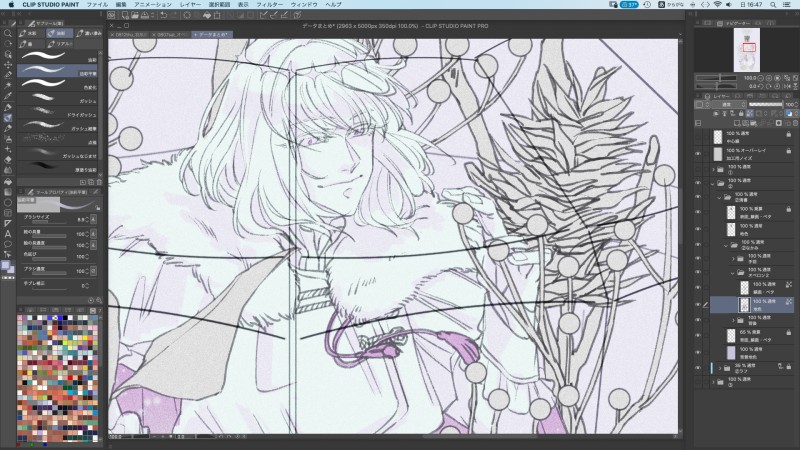Delete sub tool using trash icon
800x450 pixels.
click(x=99, y=182)
